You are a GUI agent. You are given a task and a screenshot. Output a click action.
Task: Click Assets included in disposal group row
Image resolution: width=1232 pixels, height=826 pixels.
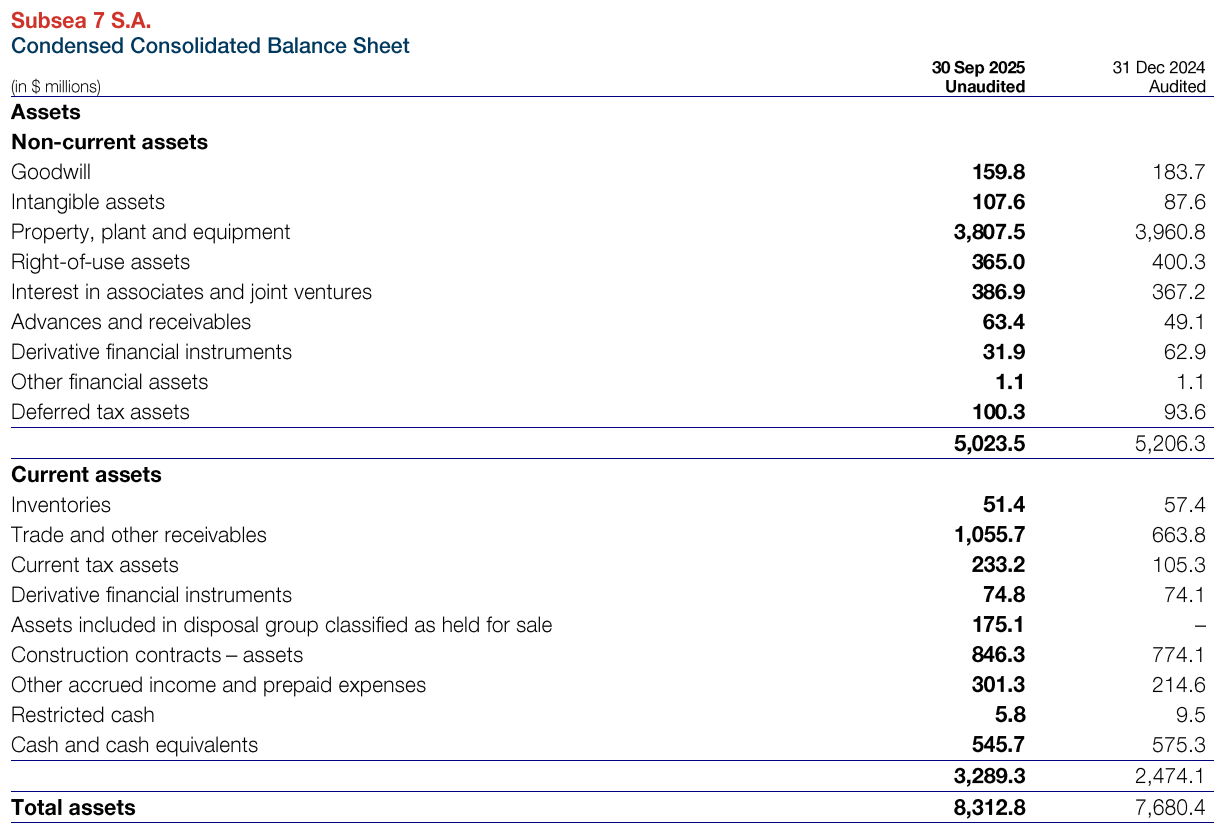point(608,625)
